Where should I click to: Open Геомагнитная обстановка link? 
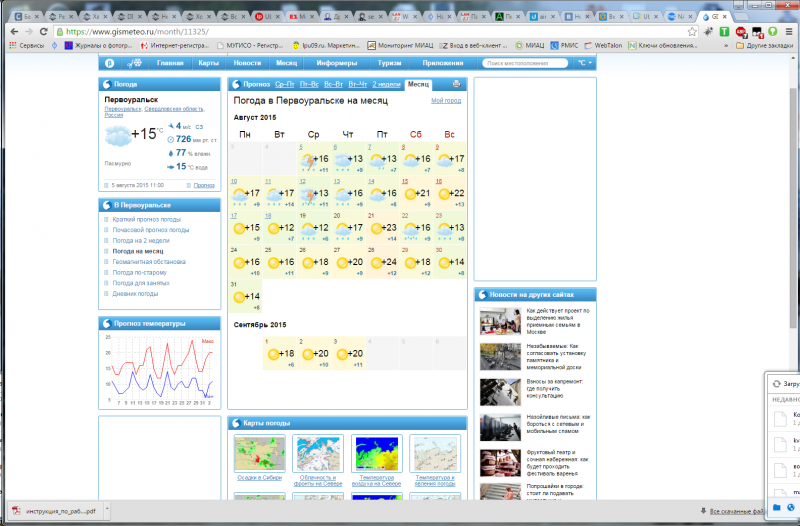click(x=149, y=262)
